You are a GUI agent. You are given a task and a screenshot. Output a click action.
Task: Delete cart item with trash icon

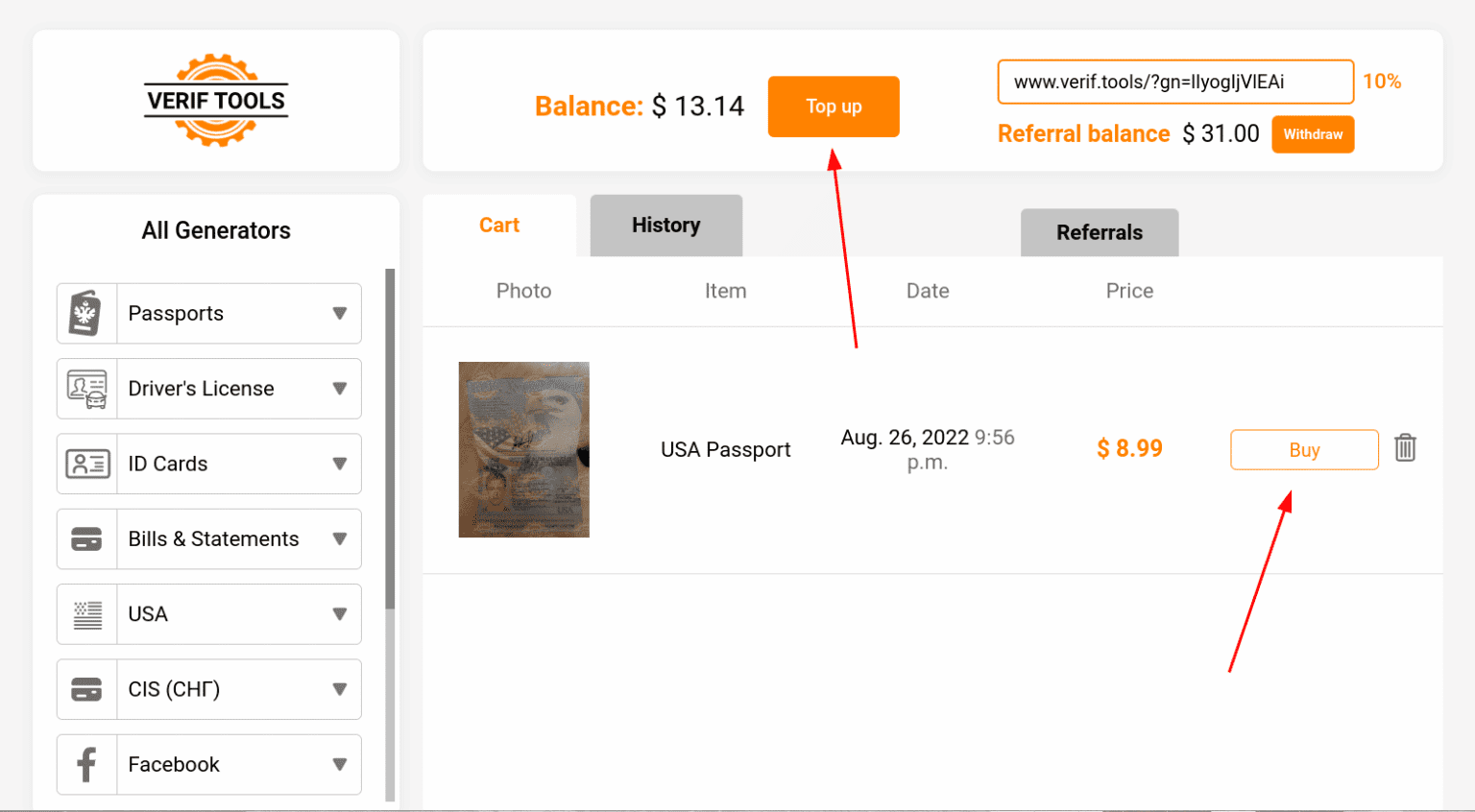tap(1405, 448)
